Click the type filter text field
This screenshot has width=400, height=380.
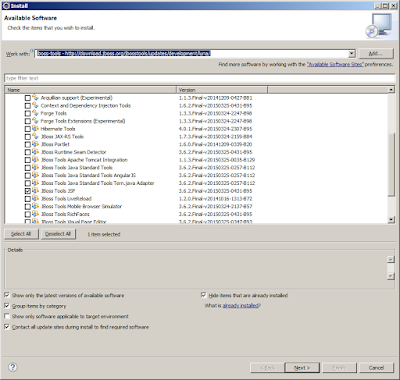pos(200,78)
